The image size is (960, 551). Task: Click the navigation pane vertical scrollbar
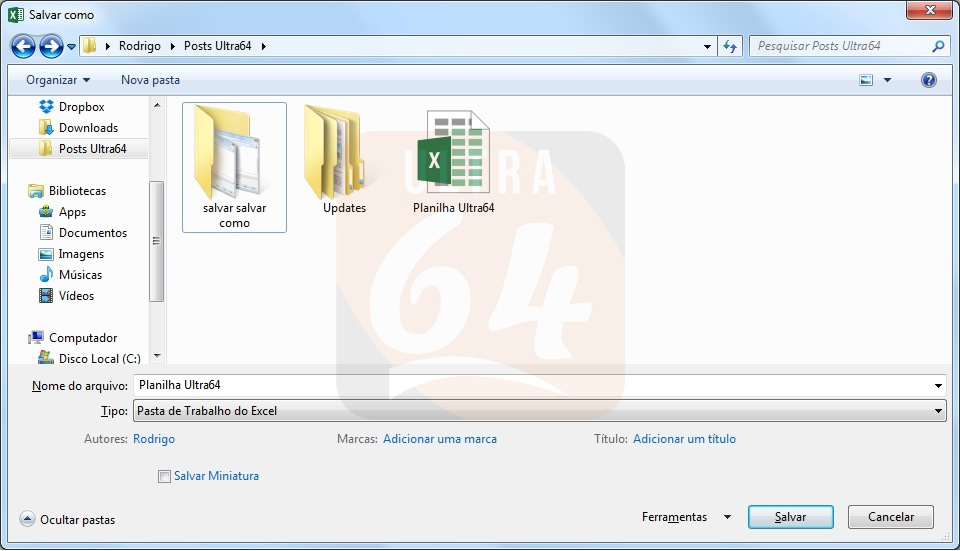click(x=156, y=240)
